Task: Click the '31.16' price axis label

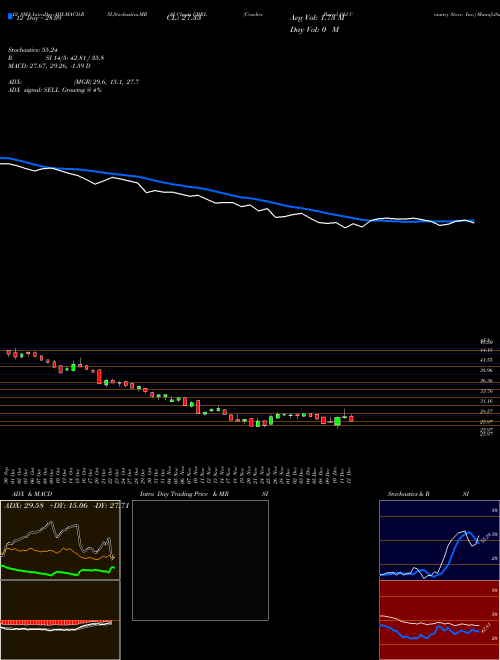Action: (x=487, y=401)
